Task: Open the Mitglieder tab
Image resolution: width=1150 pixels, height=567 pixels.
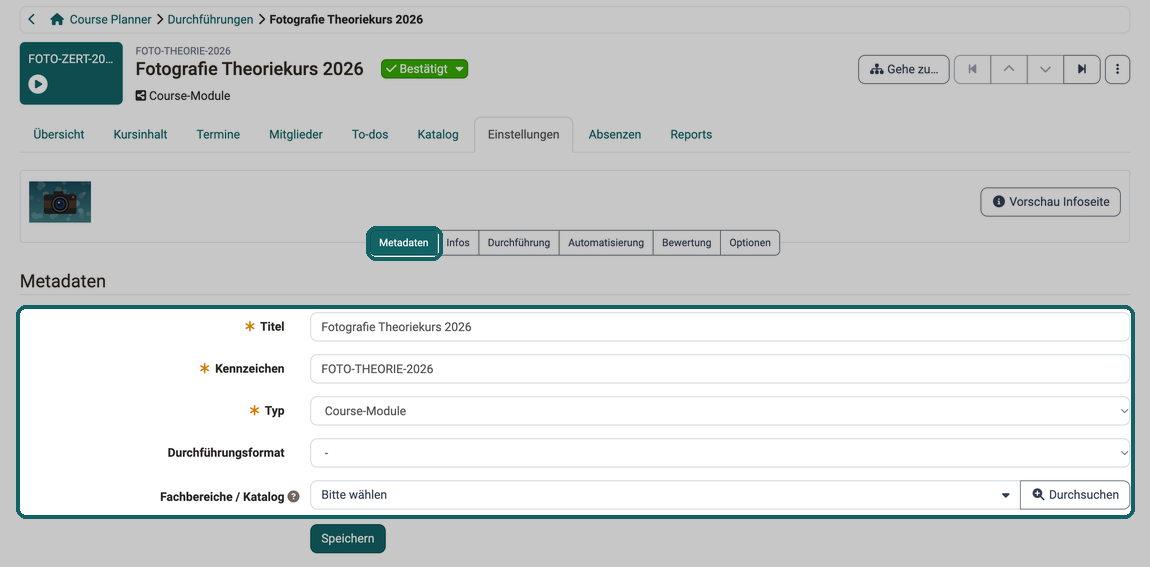Action: click(x=296, y=135)
